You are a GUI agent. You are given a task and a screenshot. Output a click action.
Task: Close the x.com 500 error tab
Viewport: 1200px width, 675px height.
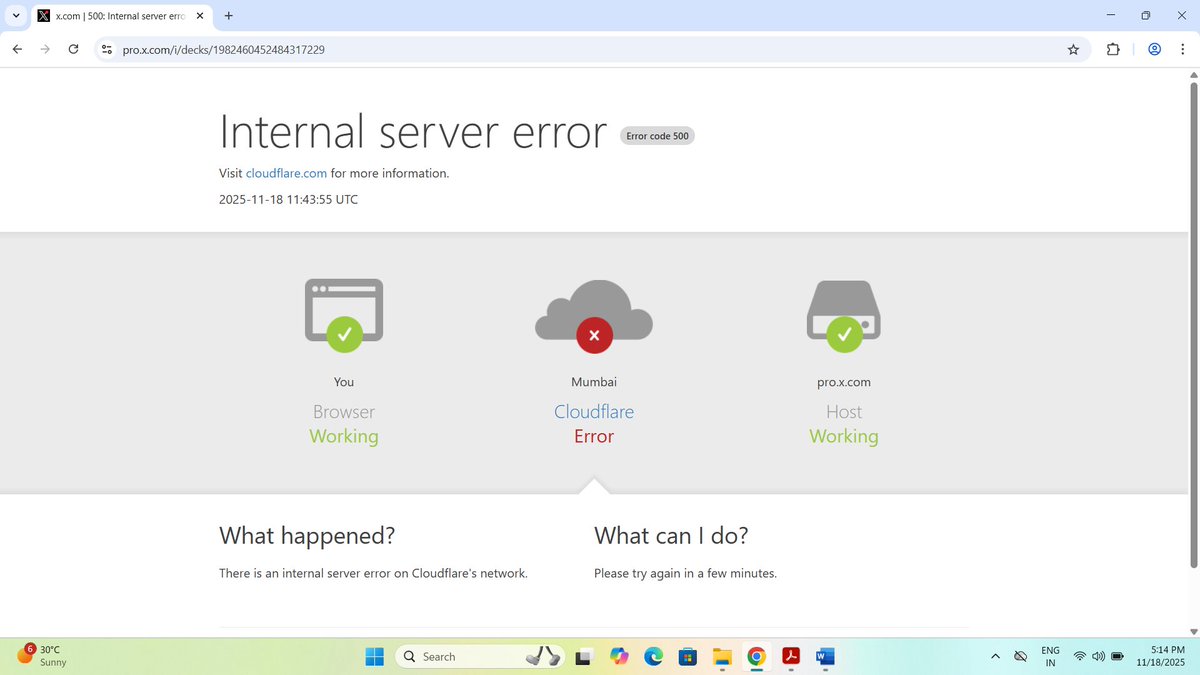tap(200, 16)
